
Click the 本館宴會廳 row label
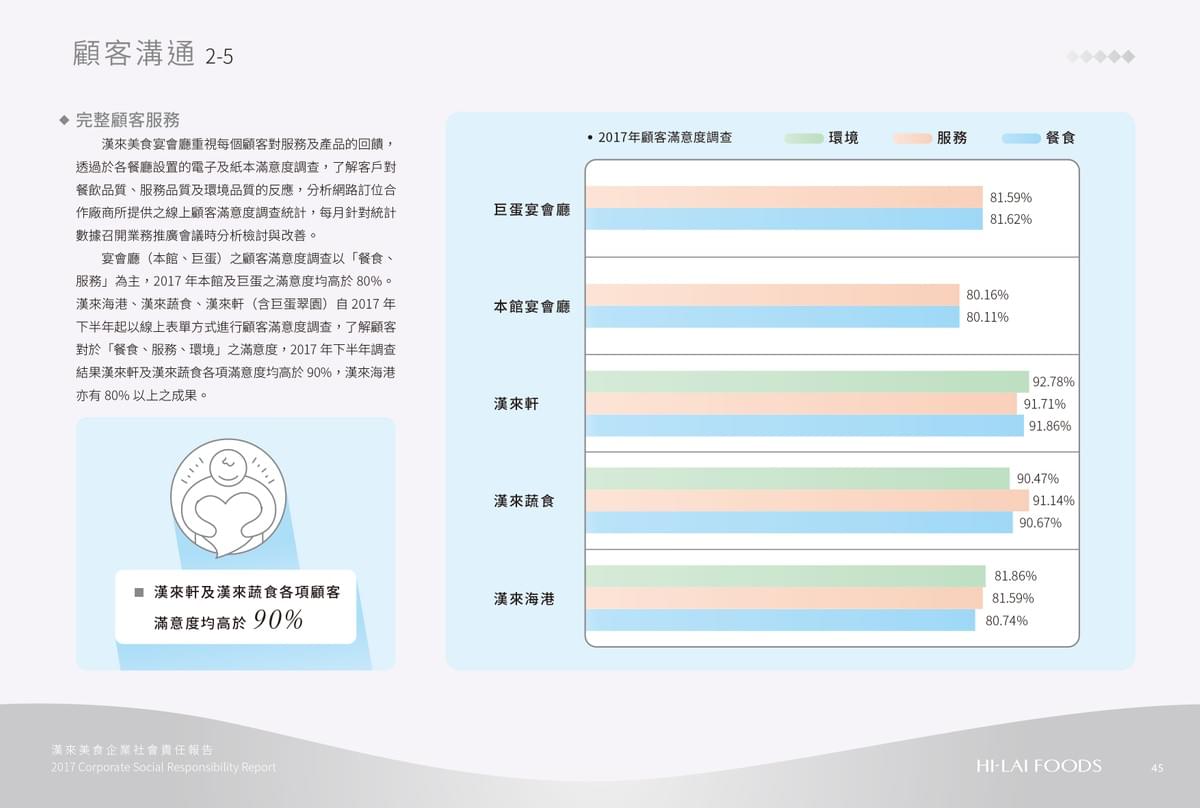pos(531,307)
